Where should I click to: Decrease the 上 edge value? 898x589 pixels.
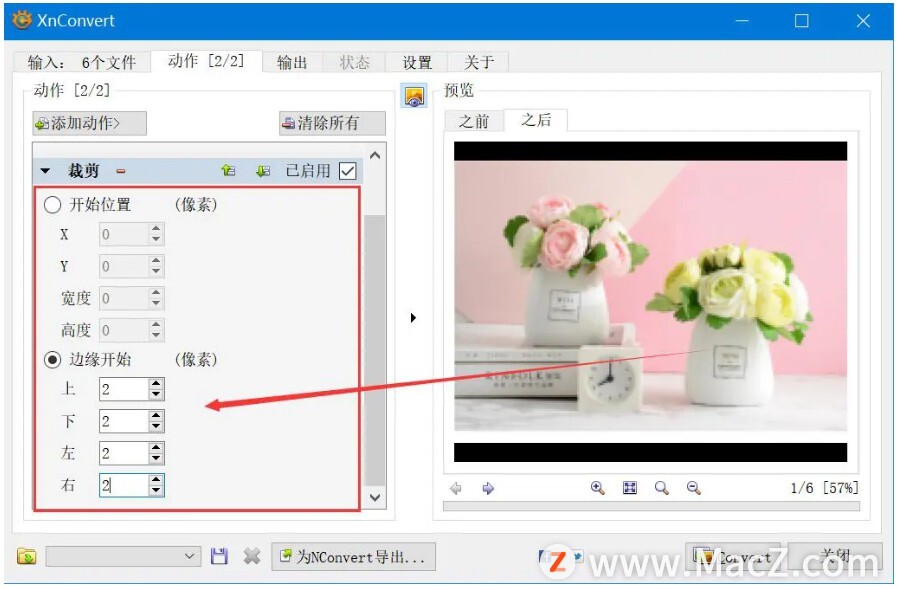(156, 395)
